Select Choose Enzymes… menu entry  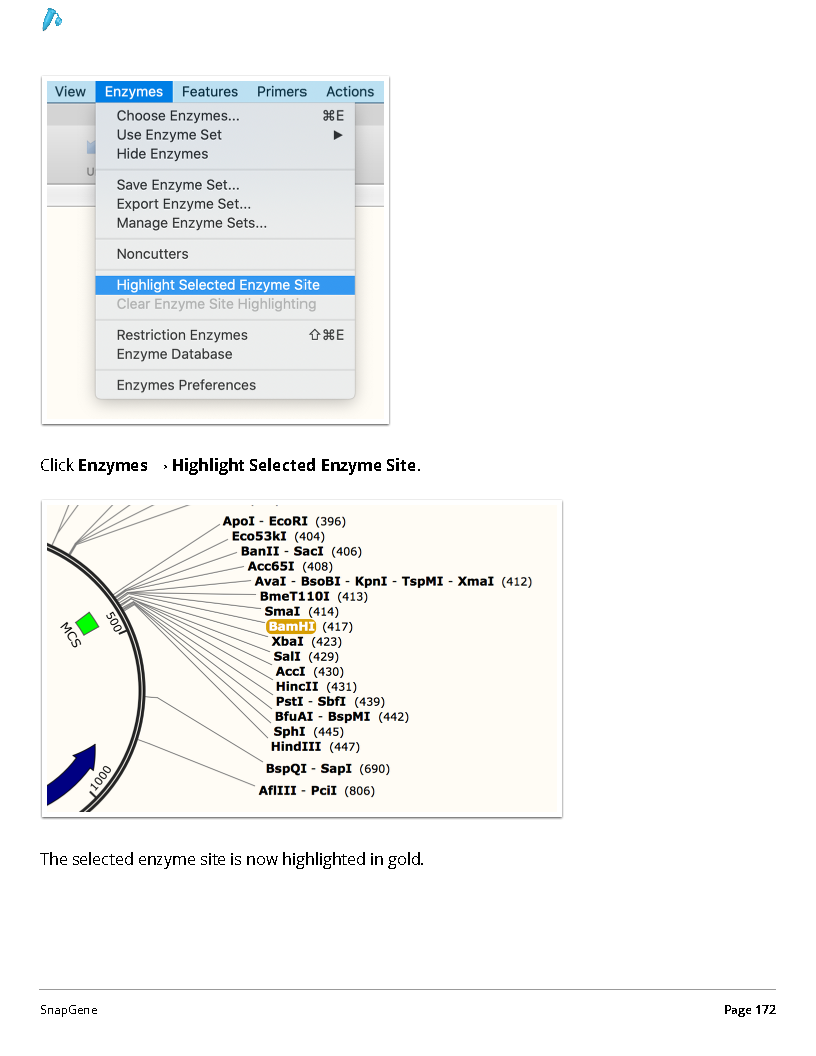click(x=225, y=116)
